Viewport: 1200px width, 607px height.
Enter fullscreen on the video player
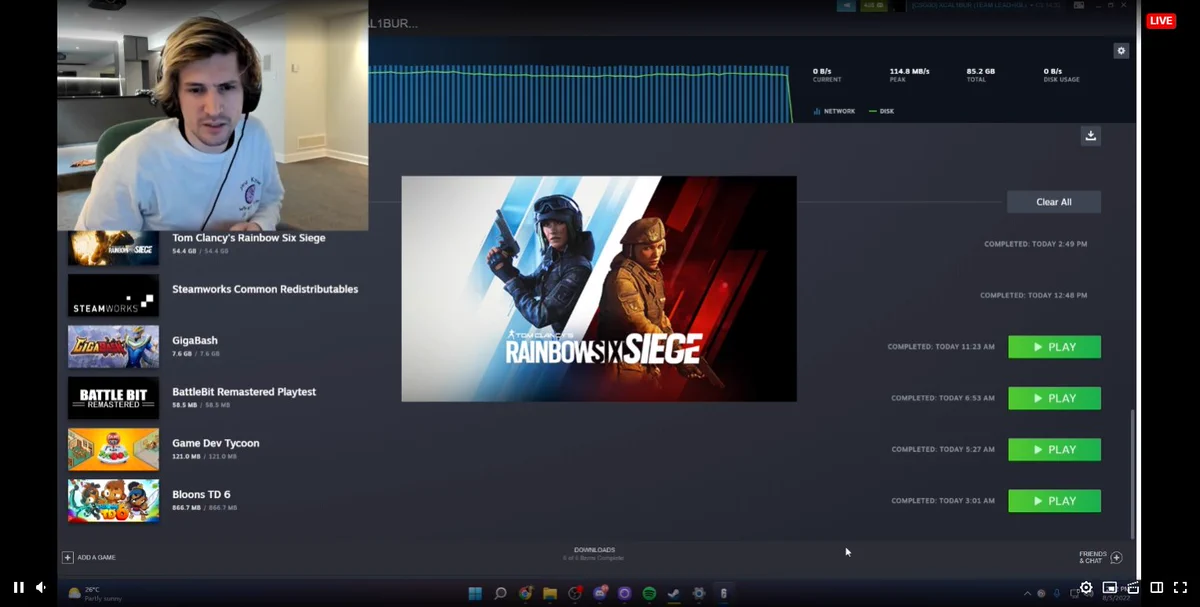pos(1181,587)
